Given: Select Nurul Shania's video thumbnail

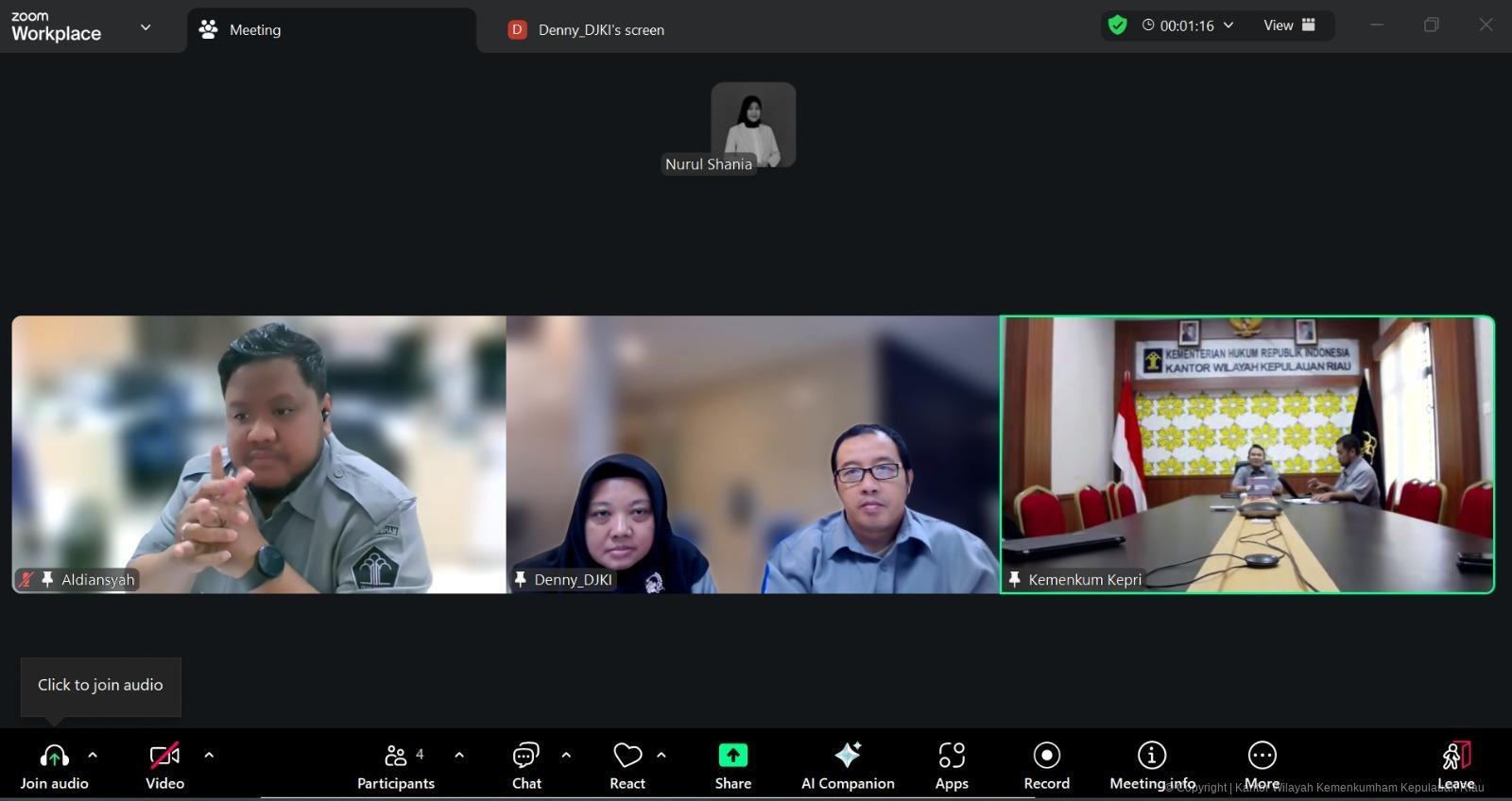Looking at the screenshot, I should 753,125.
